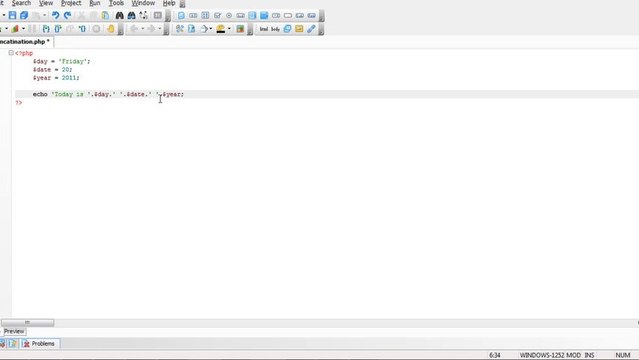Screen dimensions: 639x360
Task: Open the Help menu
Action: pos(169,3)
